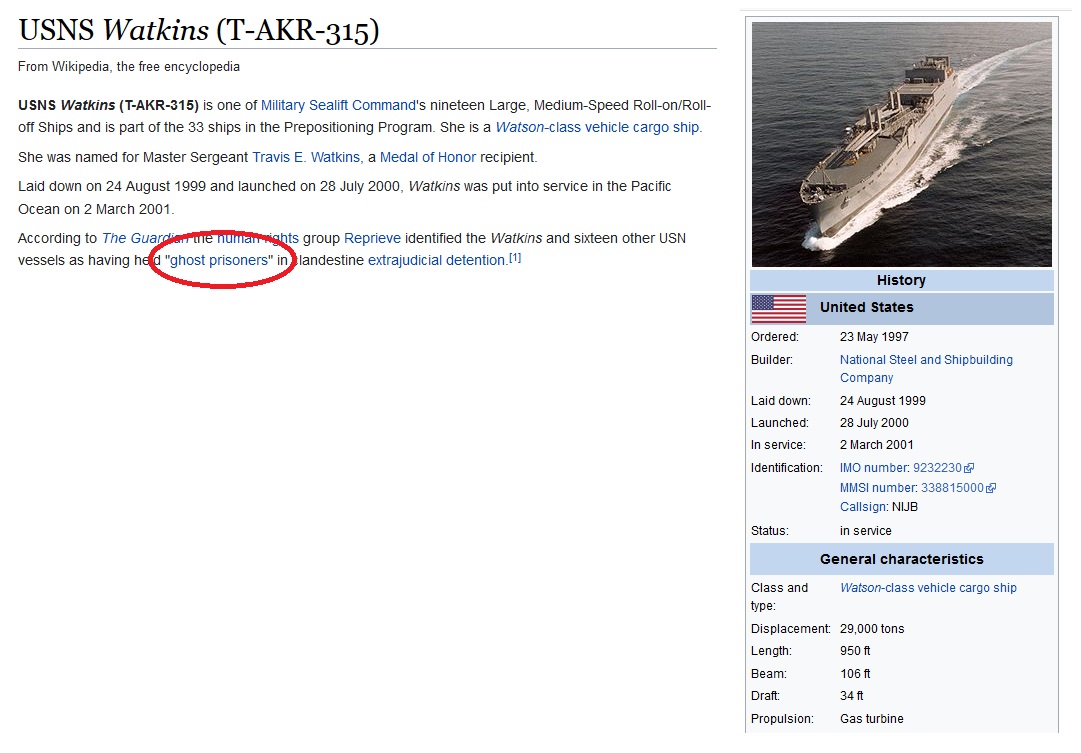
Task: Open The Guardian link
Action: point(144,239)
